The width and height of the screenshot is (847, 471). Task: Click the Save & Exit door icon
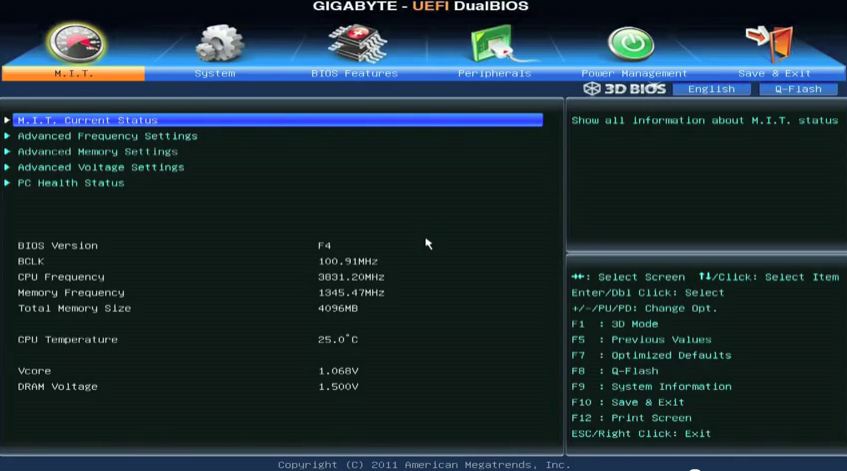click(771, 43)
